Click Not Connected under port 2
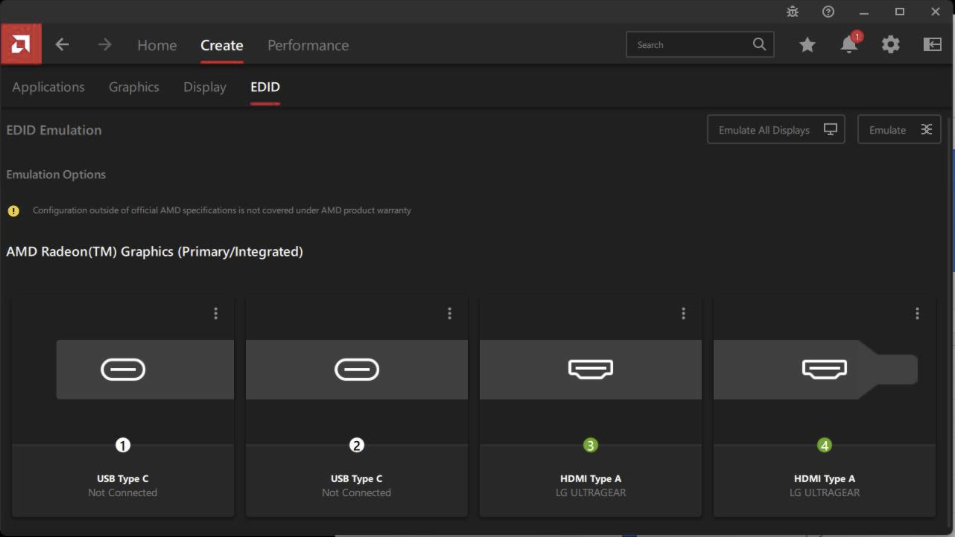The width and height of the screenshot is (955, 537). coord(356,493)
